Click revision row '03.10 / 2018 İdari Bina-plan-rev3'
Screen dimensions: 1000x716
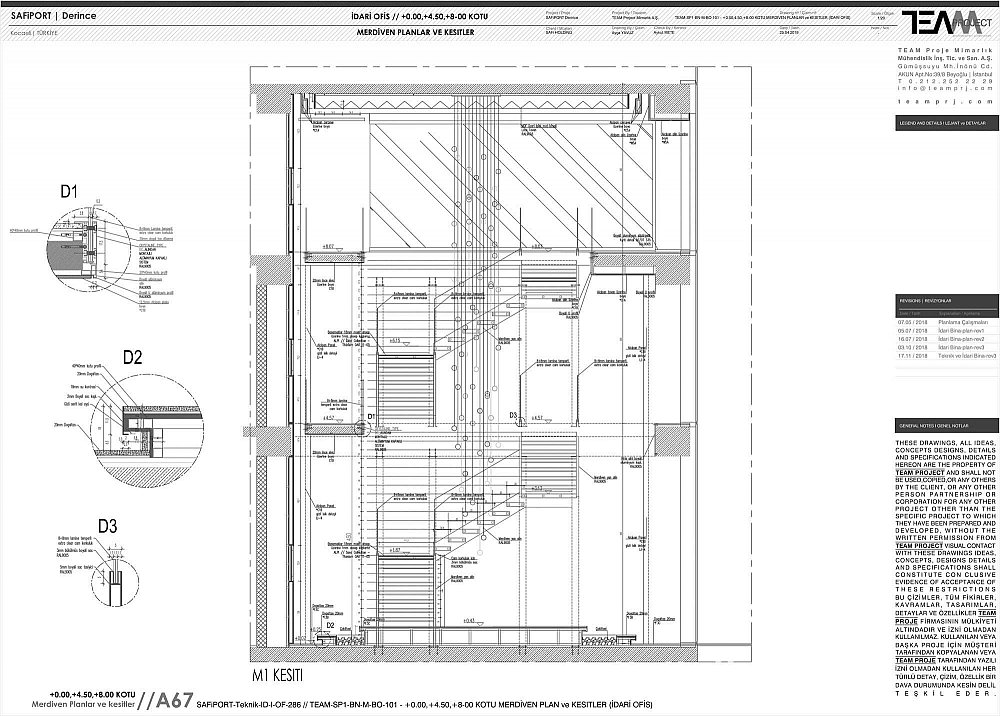tap(946, 347)
